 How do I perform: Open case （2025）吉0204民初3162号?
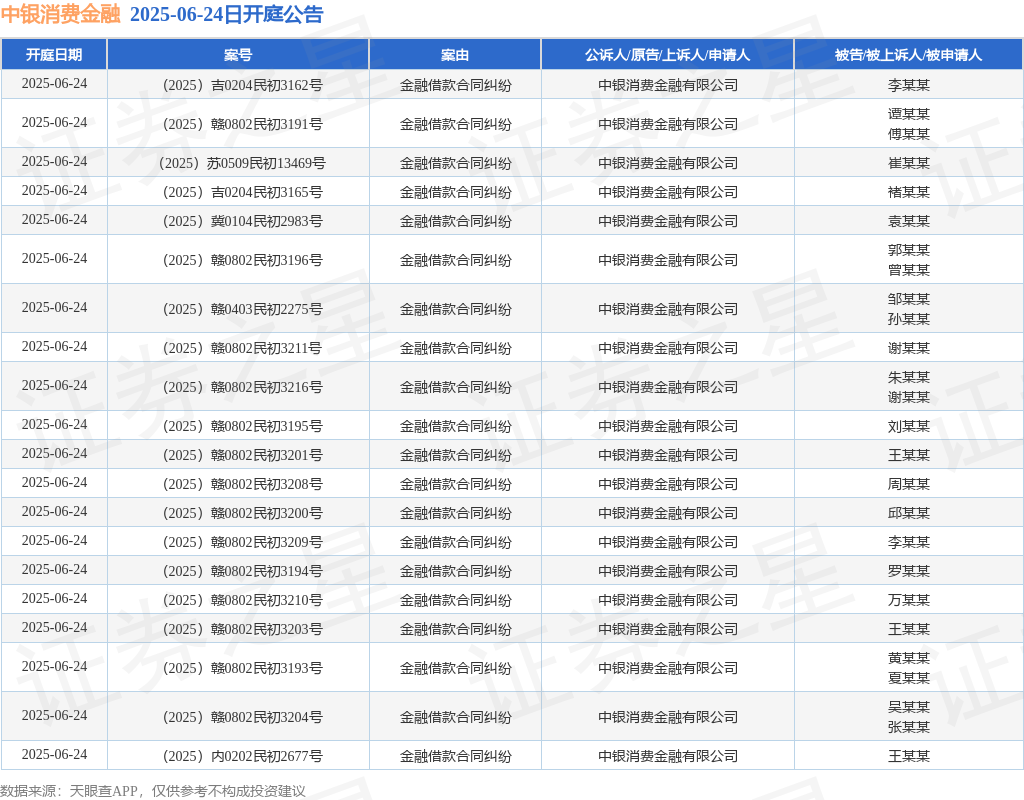pyautogui.click(x=238, y=85)
